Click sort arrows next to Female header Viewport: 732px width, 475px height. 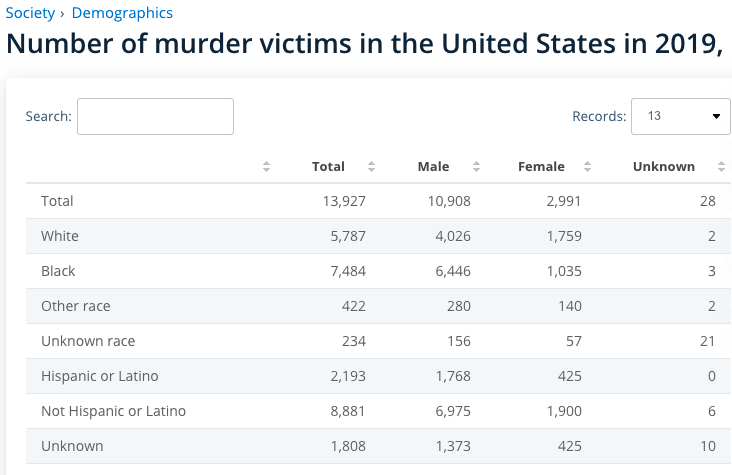(587, 167)
